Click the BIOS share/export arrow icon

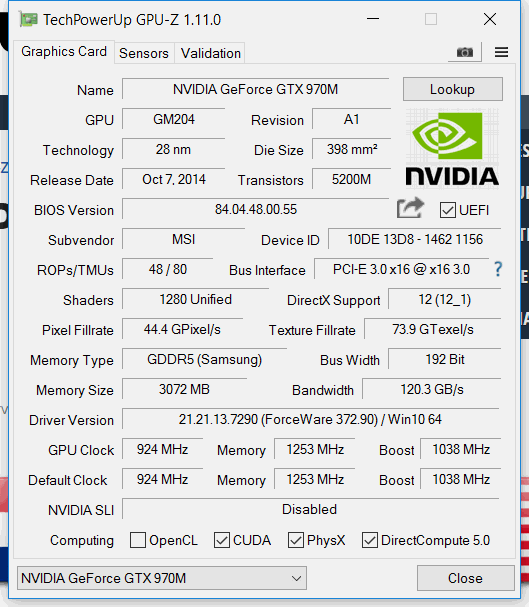pos(410,207)
